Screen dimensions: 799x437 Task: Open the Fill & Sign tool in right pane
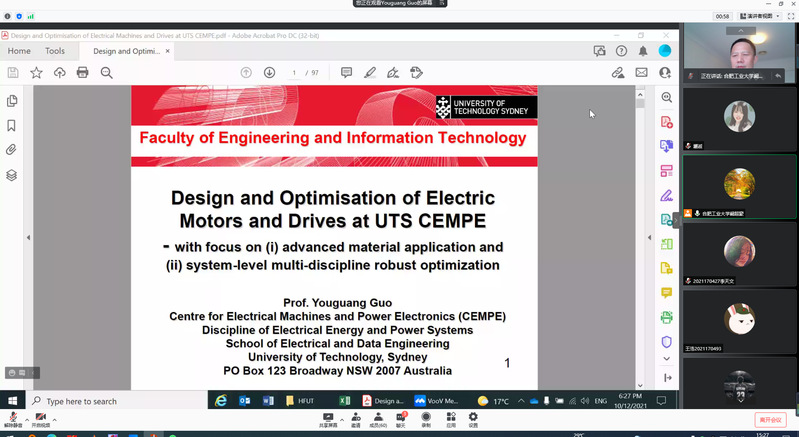tap(667, 195)
